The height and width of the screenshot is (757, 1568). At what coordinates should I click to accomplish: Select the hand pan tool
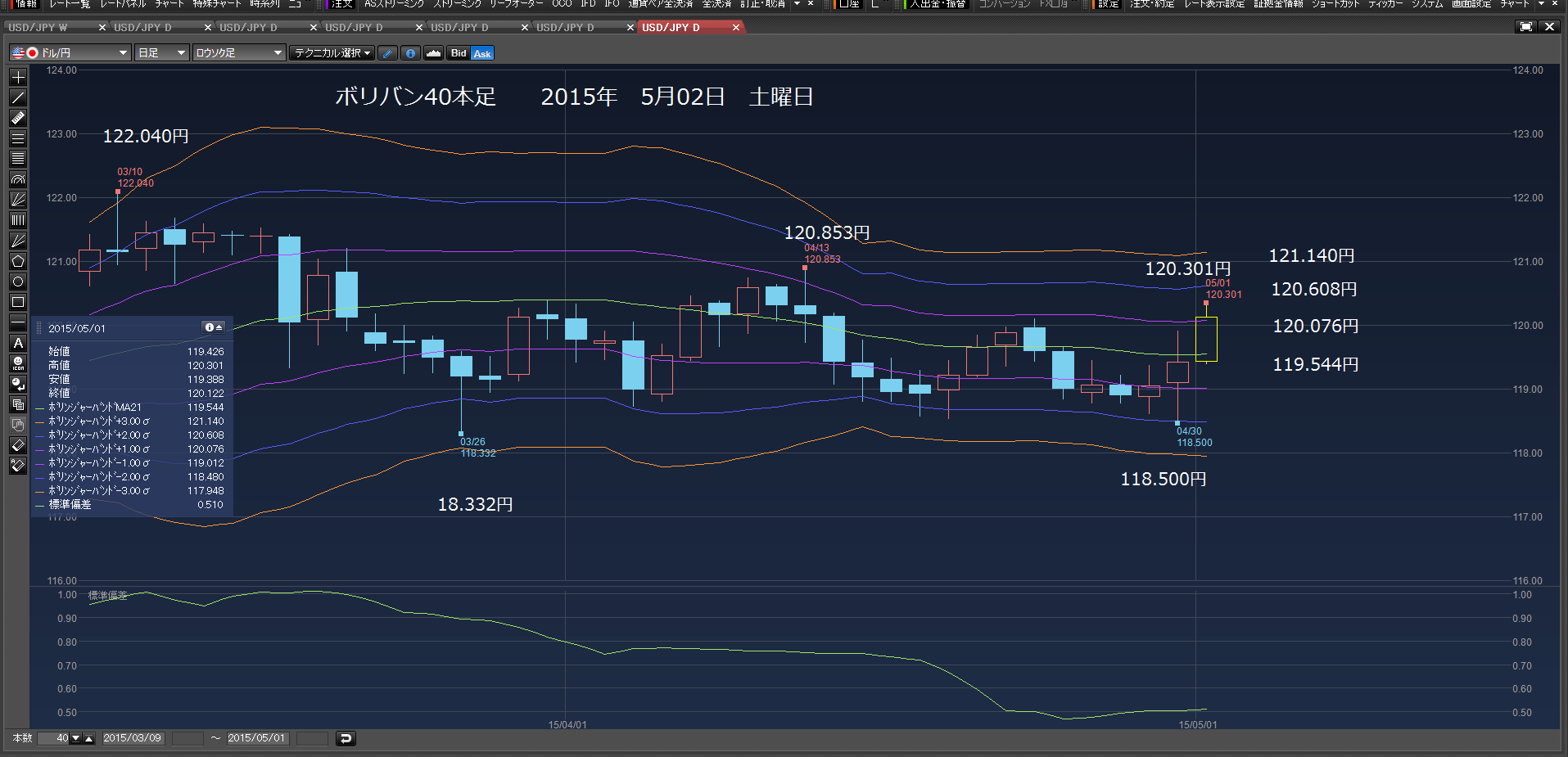(18, 425)
